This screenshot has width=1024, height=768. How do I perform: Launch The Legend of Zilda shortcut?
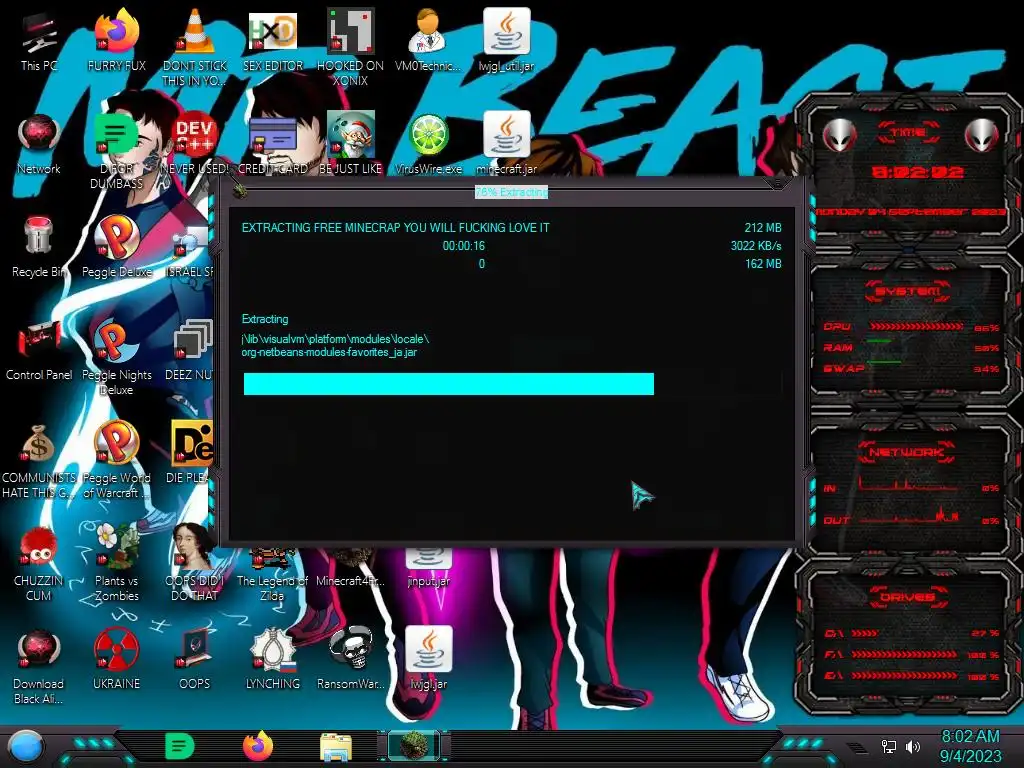[272, 575]
